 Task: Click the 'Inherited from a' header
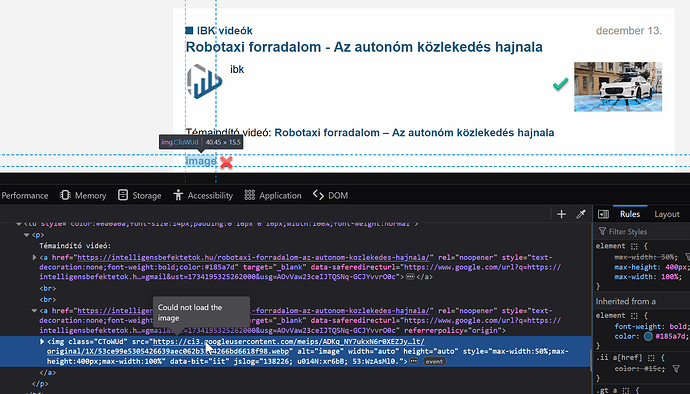point(626,302)
